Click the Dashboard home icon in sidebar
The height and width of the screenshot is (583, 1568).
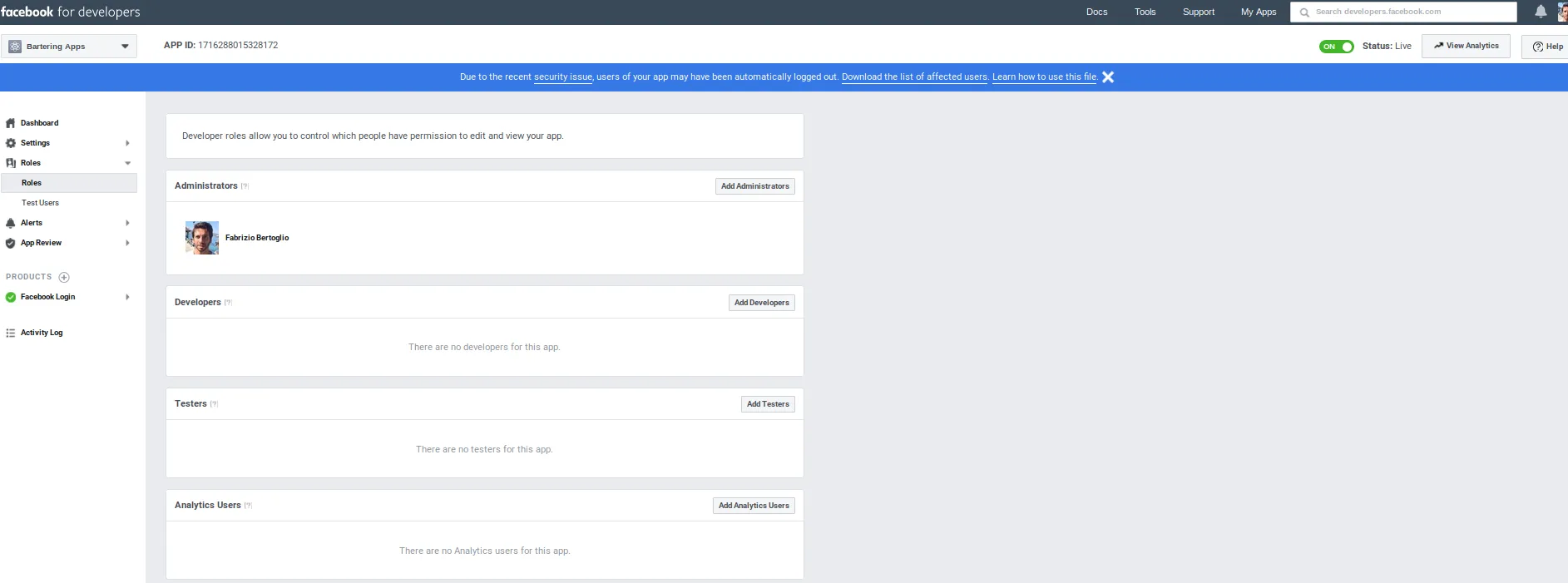[11, 123]
